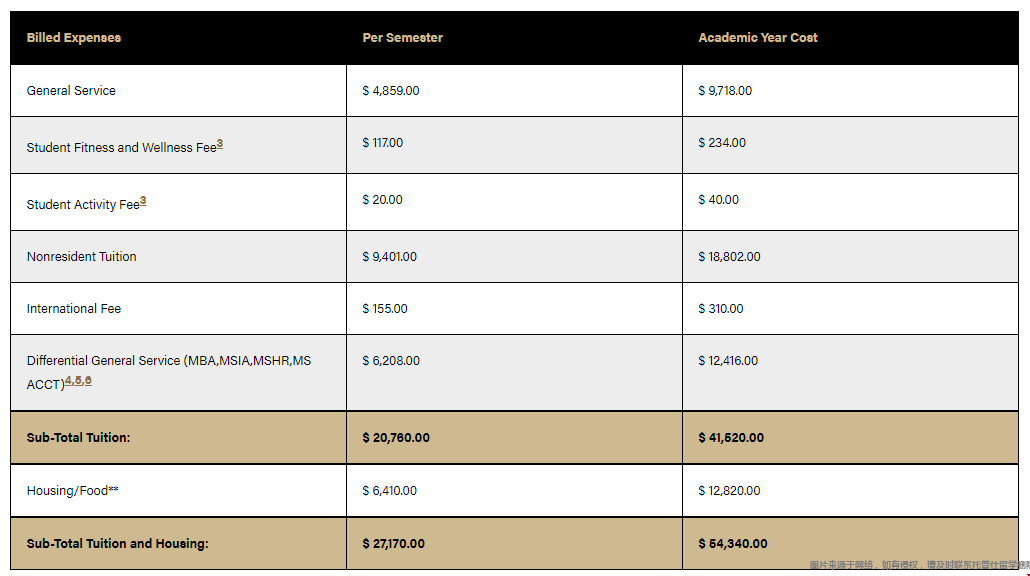Select the $ 41,520.00 sub-total amount
The image size is (1030, 576).
pos(731,437)
